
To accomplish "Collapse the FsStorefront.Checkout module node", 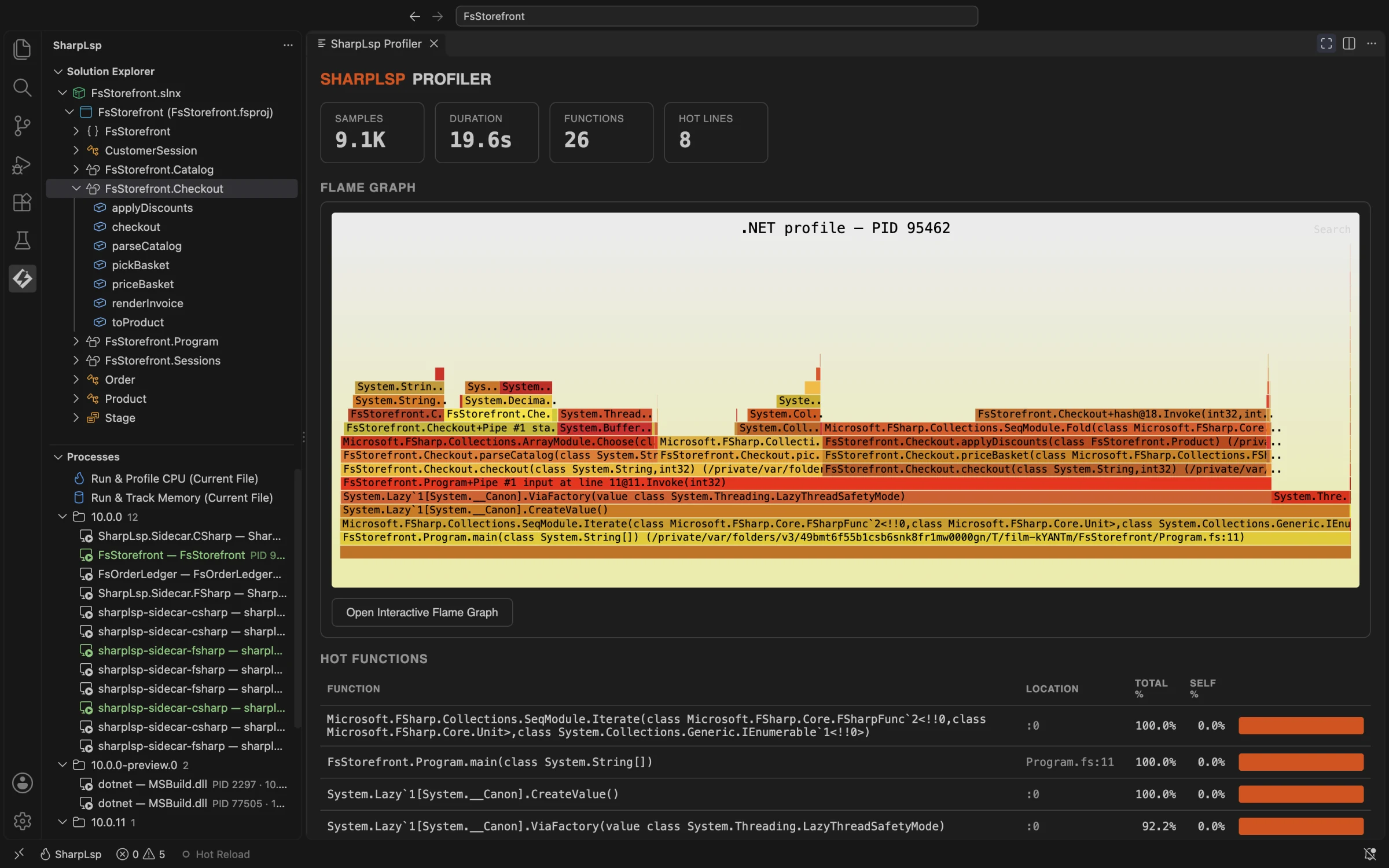I will tap(76, 189).
